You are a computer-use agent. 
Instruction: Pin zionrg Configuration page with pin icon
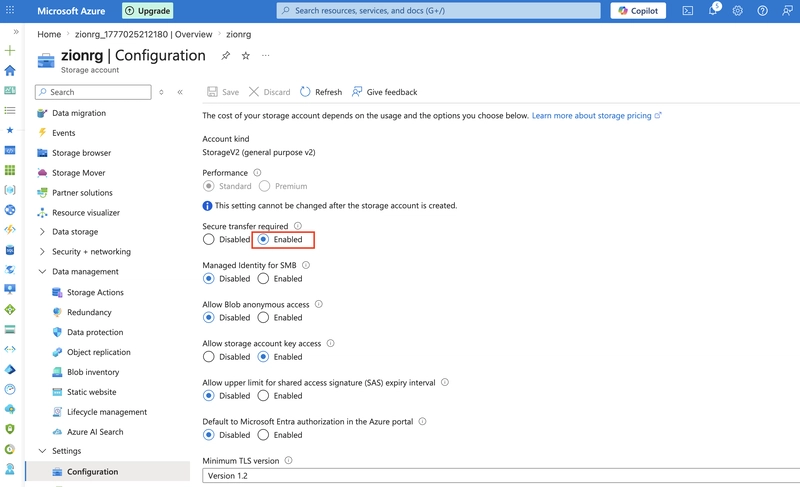pyautogui.click(x=226, y=56)
